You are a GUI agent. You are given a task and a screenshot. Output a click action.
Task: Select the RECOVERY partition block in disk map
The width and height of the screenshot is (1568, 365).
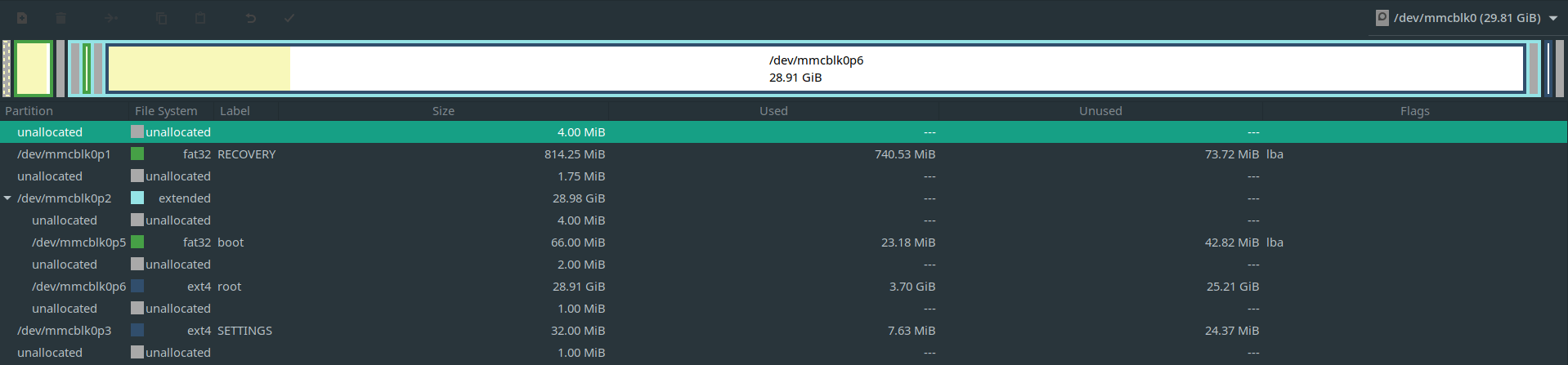pos(34,69)
